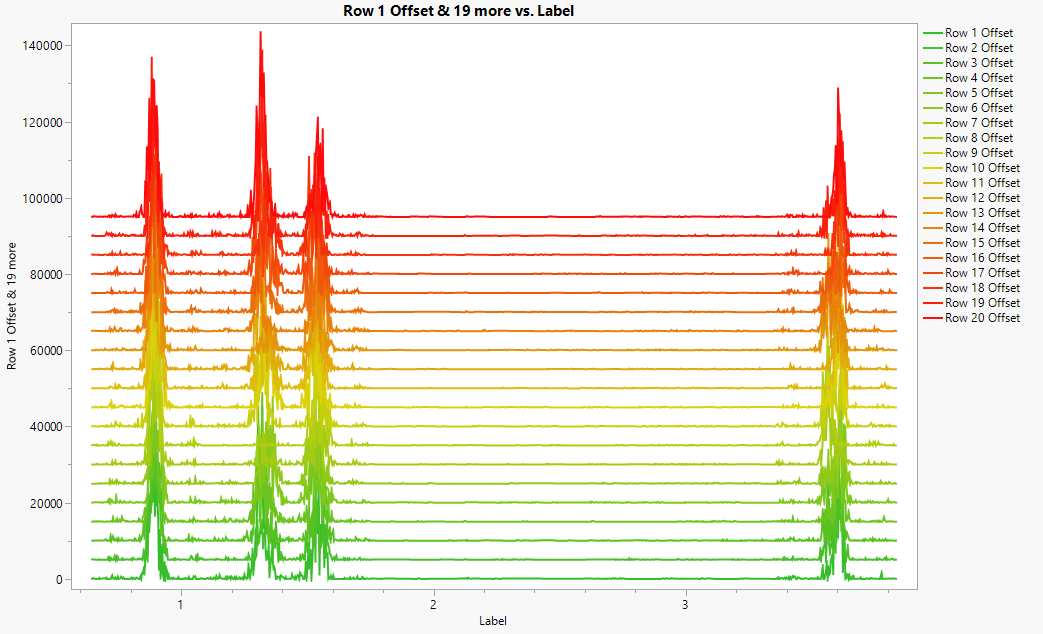Click the x-axis tick label 3
This screenshot has height=634, width=1043.
point(685,605)
